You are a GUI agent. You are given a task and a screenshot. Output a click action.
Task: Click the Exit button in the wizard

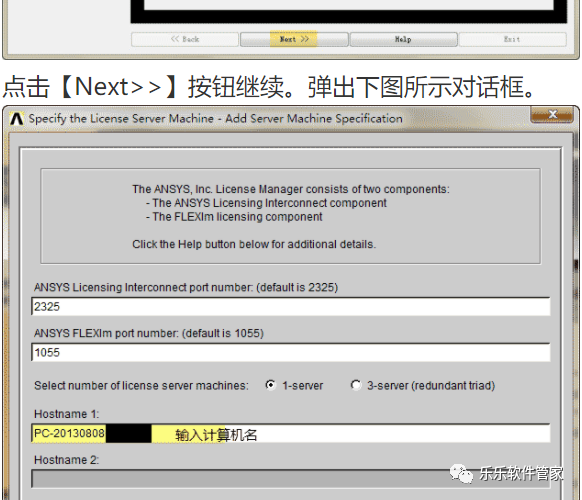pyautogui.click(x=513, y=39)
